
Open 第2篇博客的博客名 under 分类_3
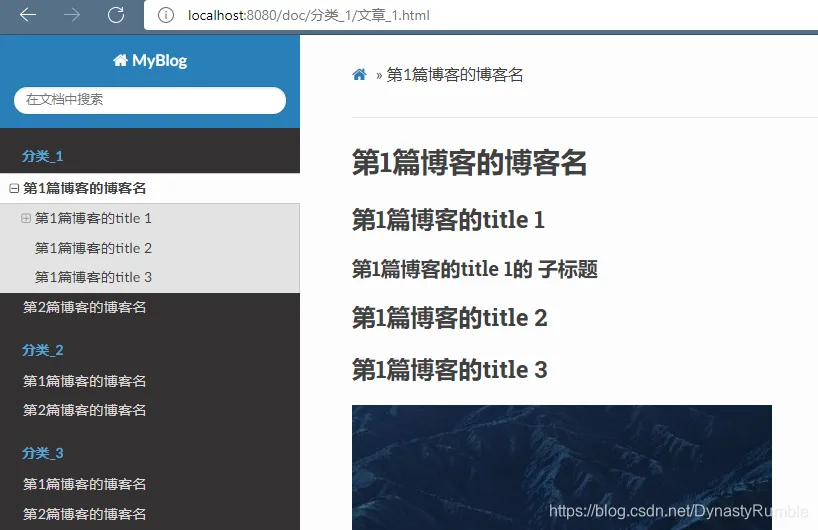click(85, 514)
